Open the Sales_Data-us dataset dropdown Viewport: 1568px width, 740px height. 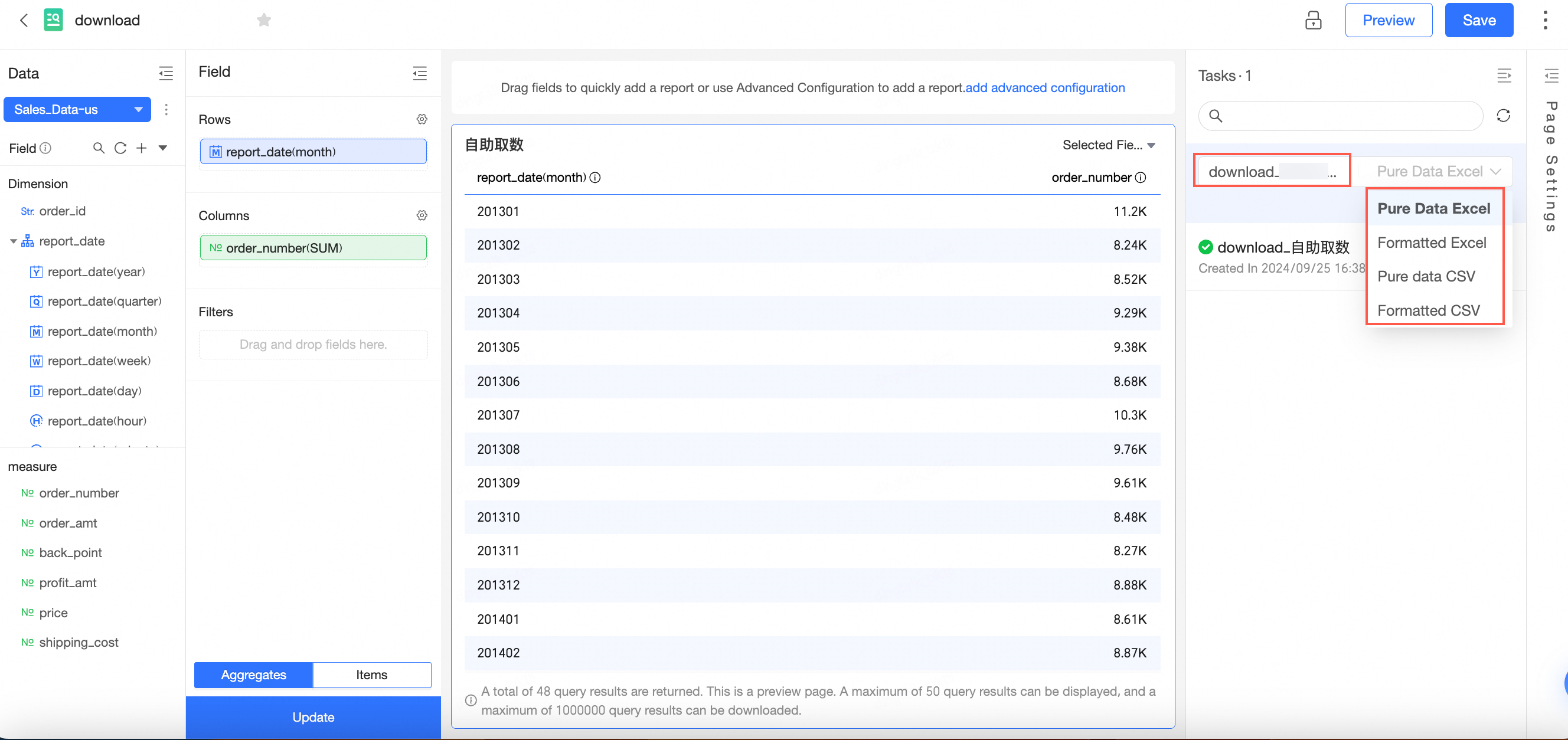(77, 110)
